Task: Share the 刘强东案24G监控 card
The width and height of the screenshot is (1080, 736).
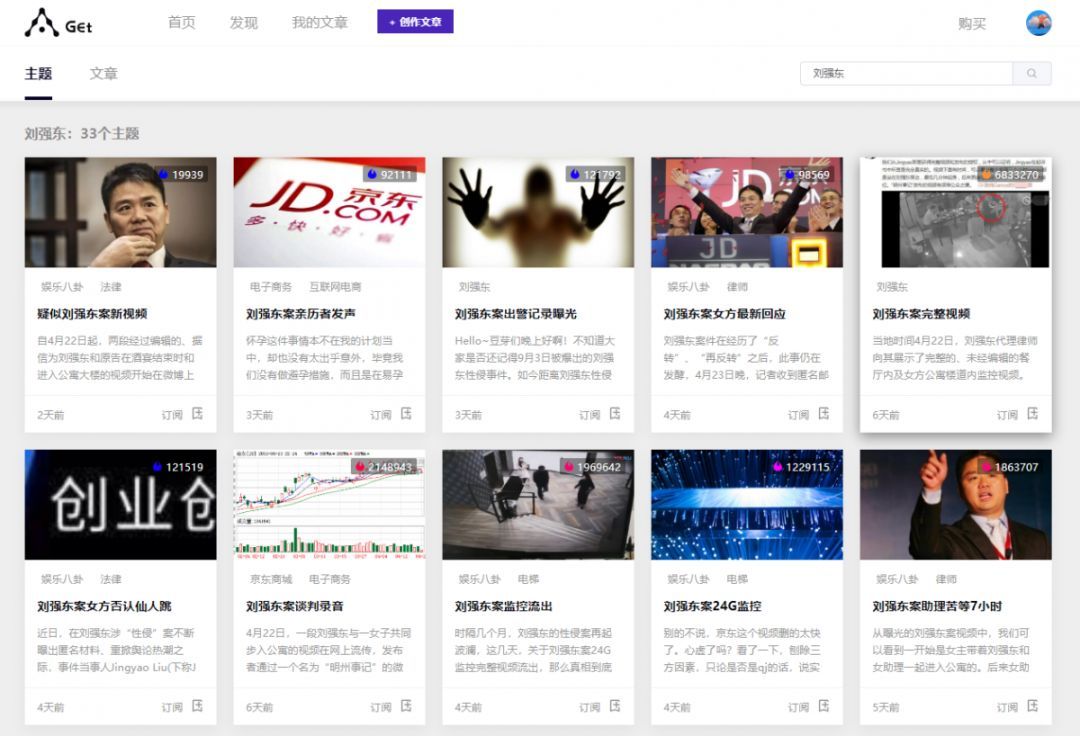Action: click(824, 706)
